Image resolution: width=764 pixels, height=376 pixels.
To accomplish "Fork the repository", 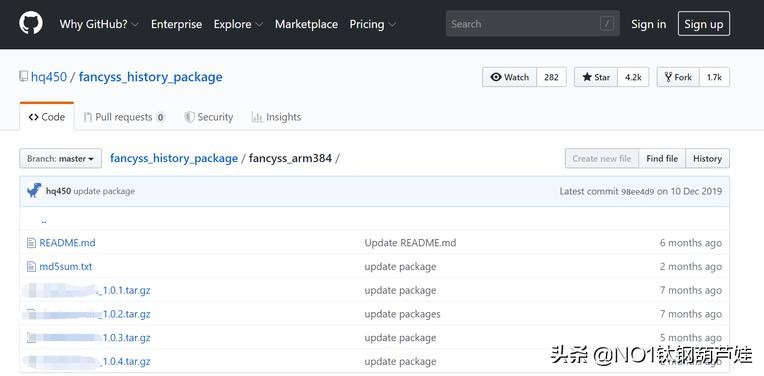I will click(x=678, y=77).
